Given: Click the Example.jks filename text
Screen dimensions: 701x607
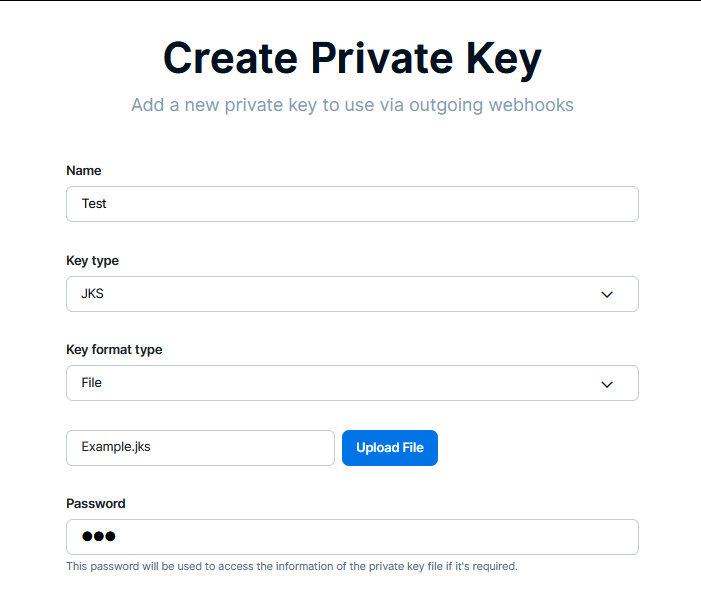Looking at the screenshot, I should point(116,448).
